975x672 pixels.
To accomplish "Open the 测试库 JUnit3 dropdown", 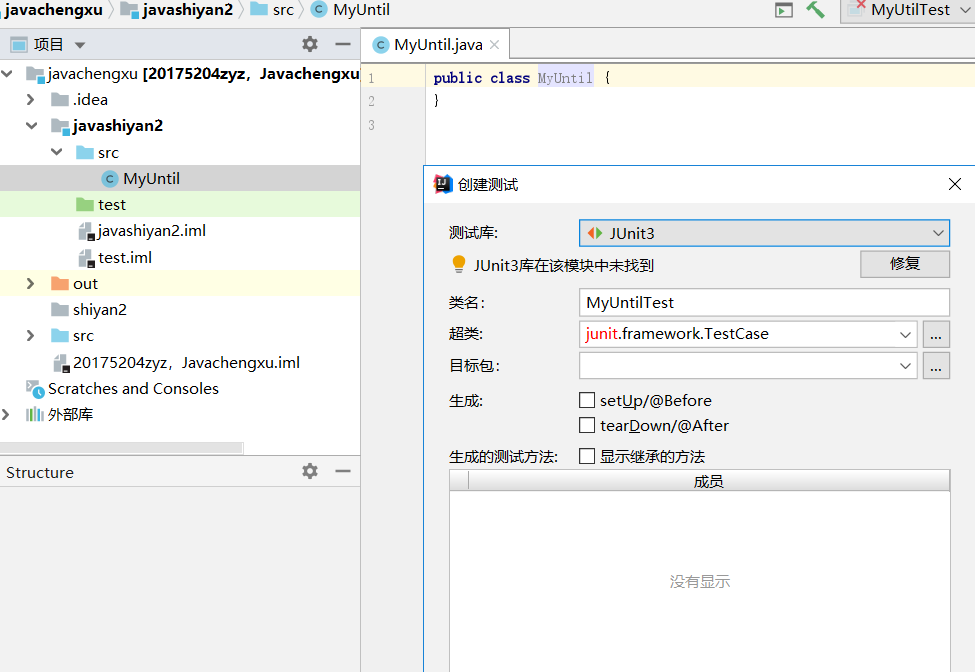I will 938,233.
